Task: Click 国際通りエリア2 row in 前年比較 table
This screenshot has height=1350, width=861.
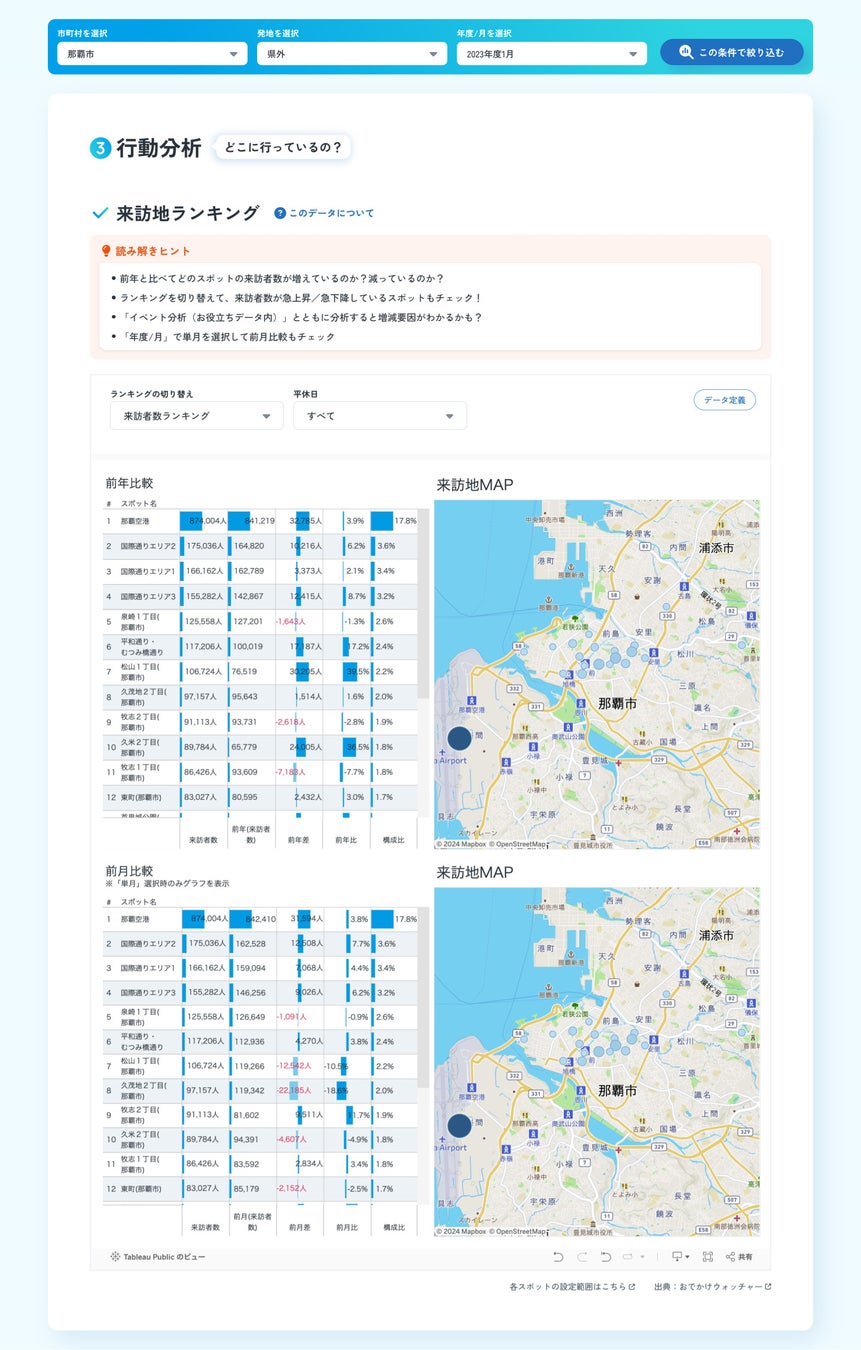Action: (260, 546)
